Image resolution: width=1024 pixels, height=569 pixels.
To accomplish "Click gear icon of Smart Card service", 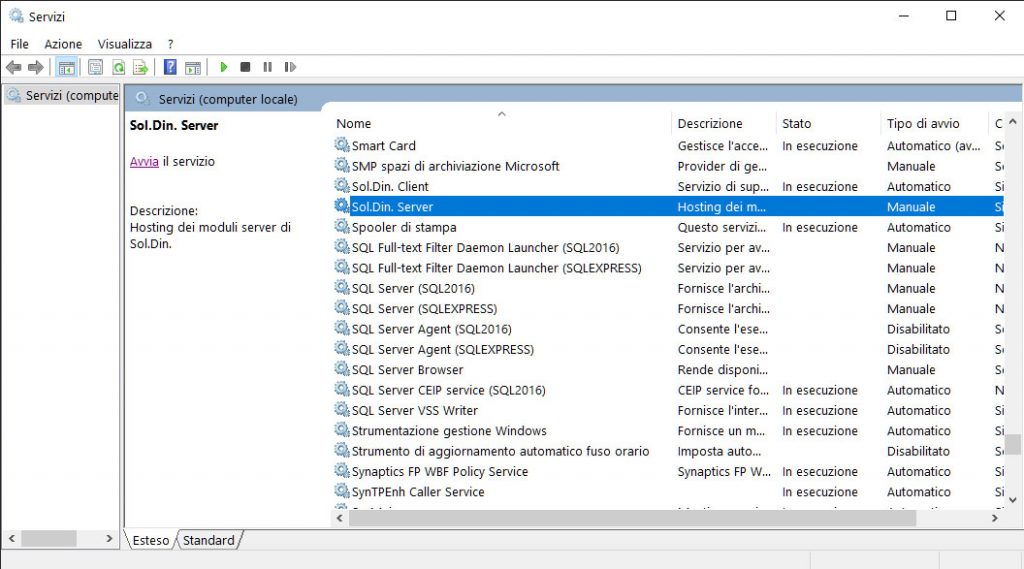I will [x=342, y=144].
